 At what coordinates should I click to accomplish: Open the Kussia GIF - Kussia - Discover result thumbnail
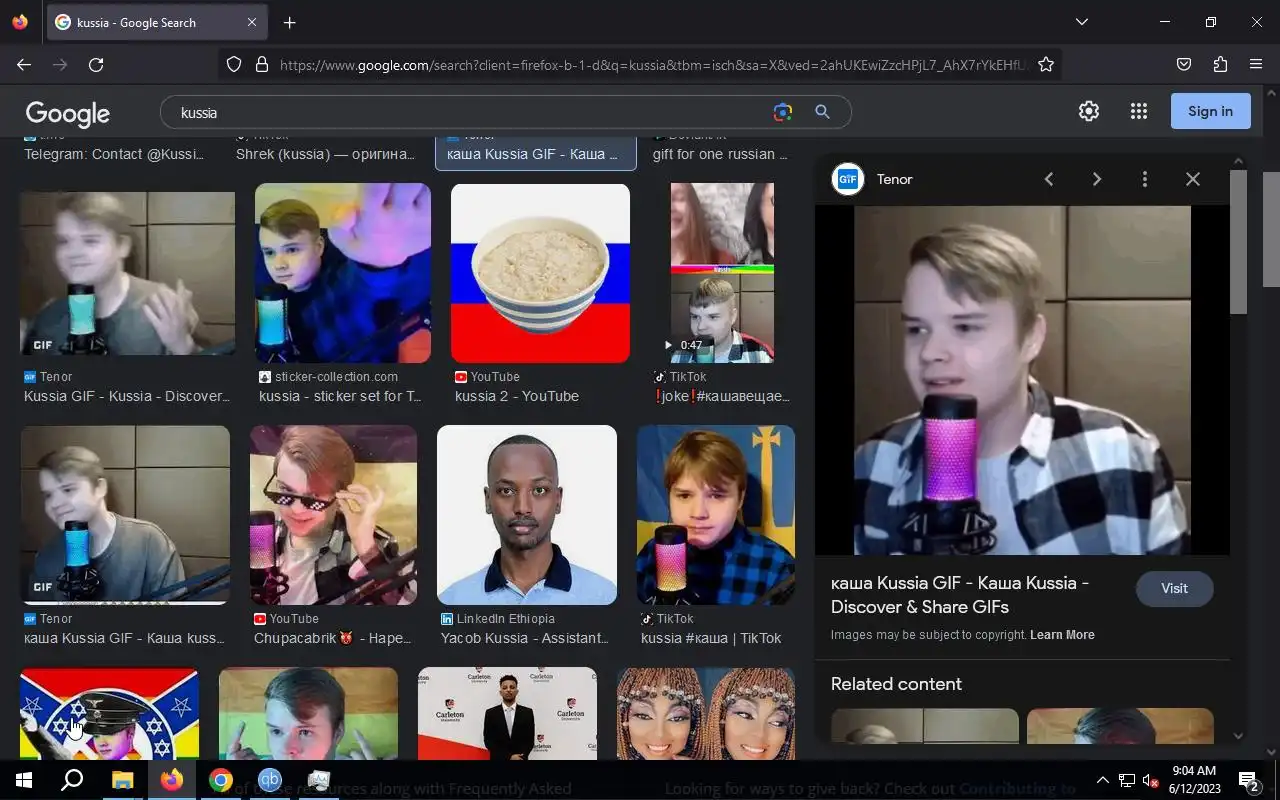[x=127, y=273]
